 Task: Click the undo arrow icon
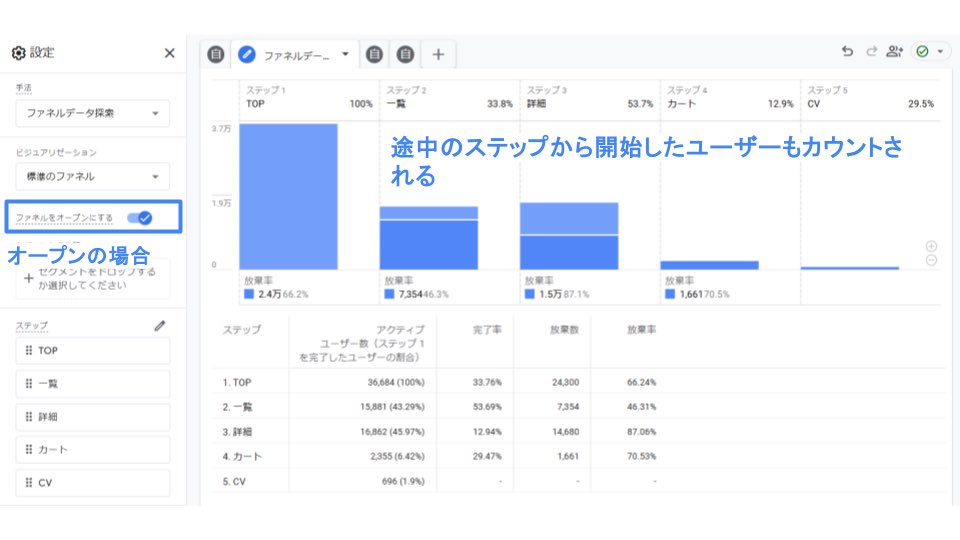click(x=847, y=51)
